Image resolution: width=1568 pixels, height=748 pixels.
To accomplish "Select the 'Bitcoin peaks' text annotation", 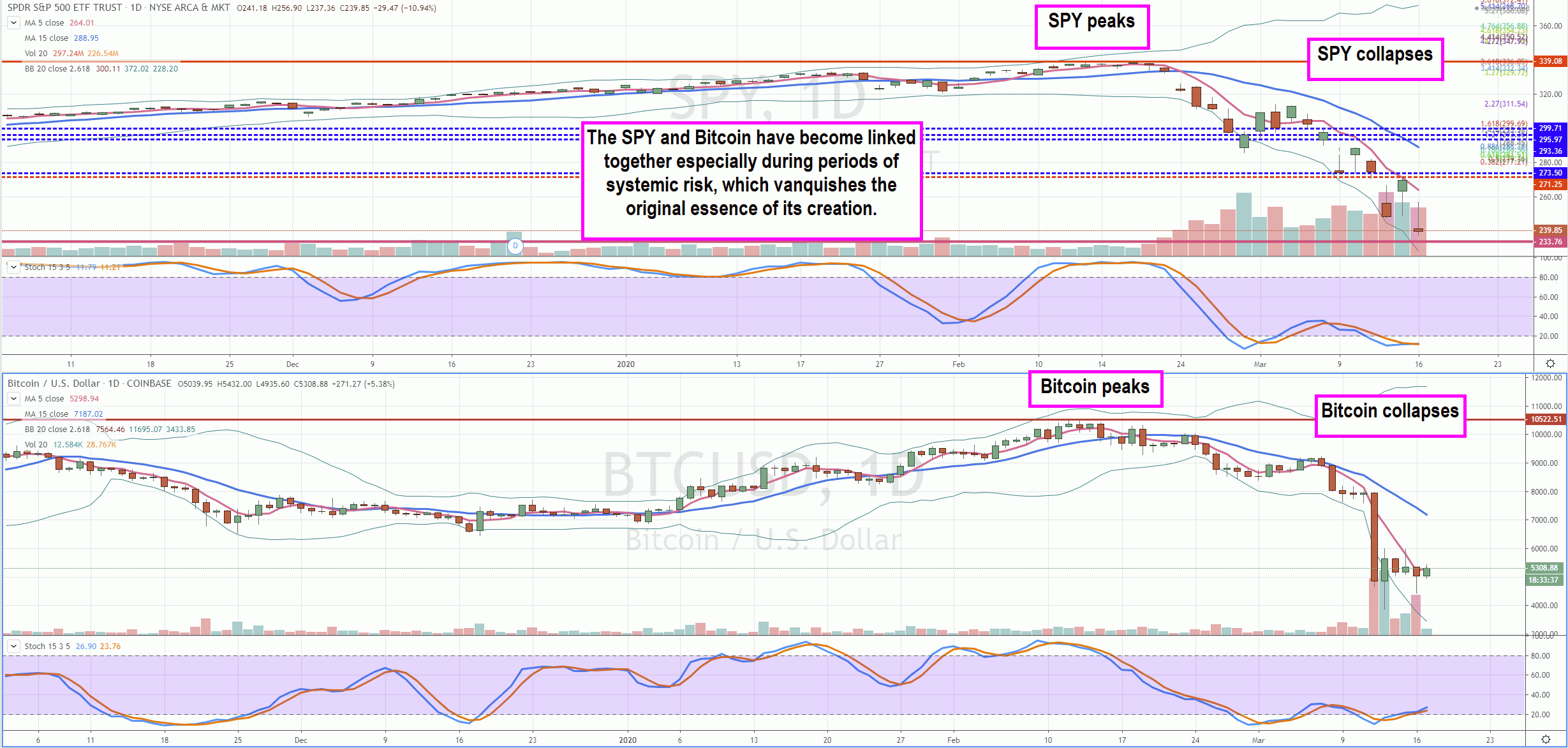I will coord(1095,389).
